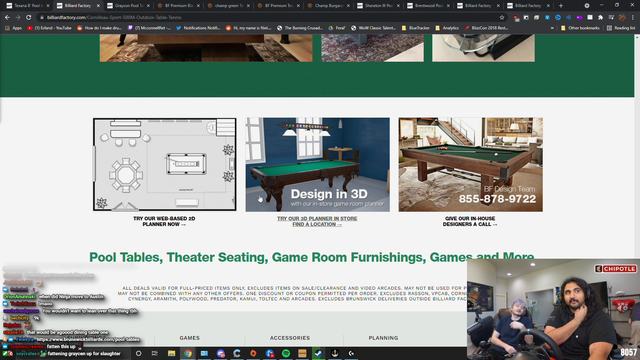Click 'Try our 3D planner in store' link
Viewport: 640px width, 360px height.
coord(317,221)
